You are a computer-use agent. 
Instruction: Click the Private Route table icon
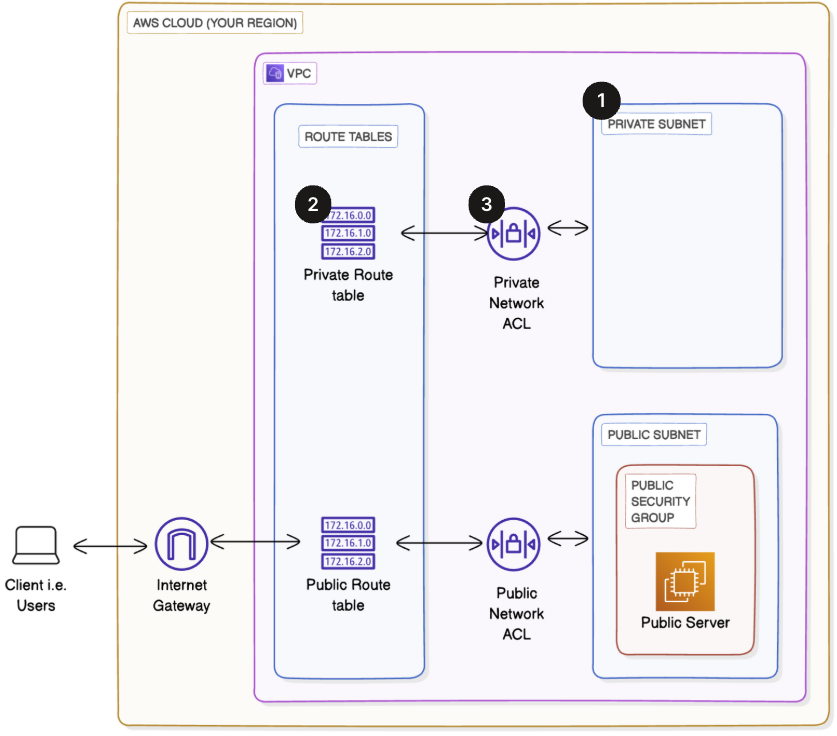348,233
